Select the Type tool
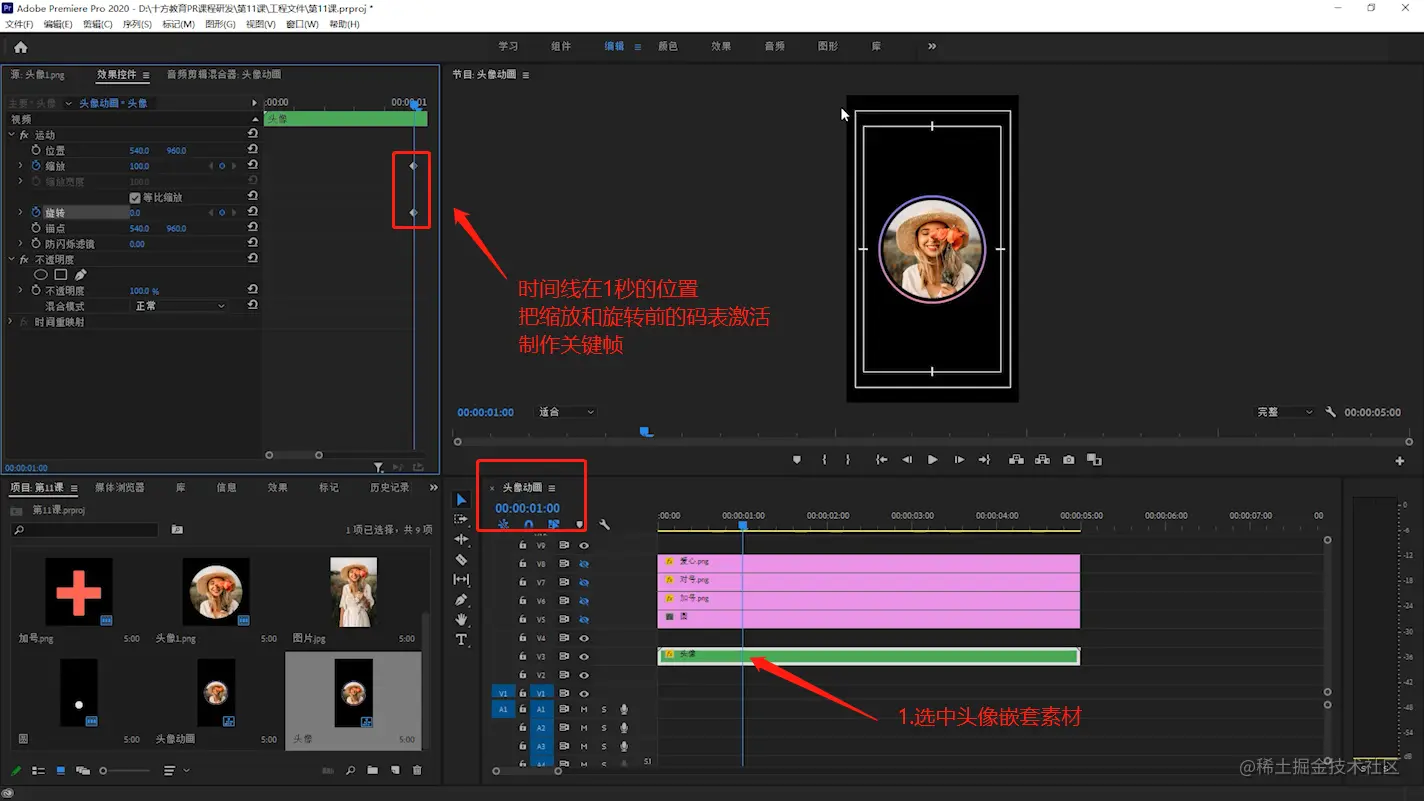1424x801 pixels. coord(461,640)
